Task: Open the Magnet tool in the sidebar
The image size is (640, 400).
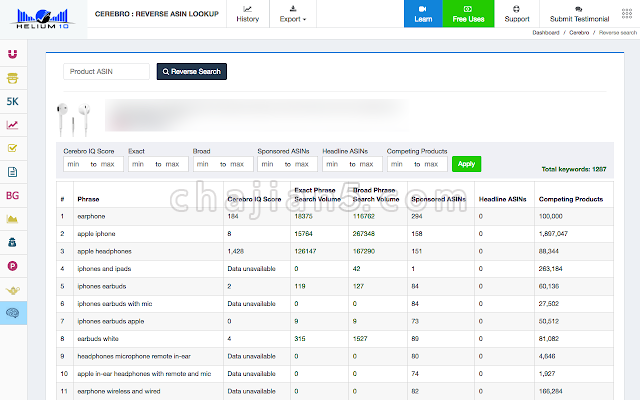Action: (13, 54)
